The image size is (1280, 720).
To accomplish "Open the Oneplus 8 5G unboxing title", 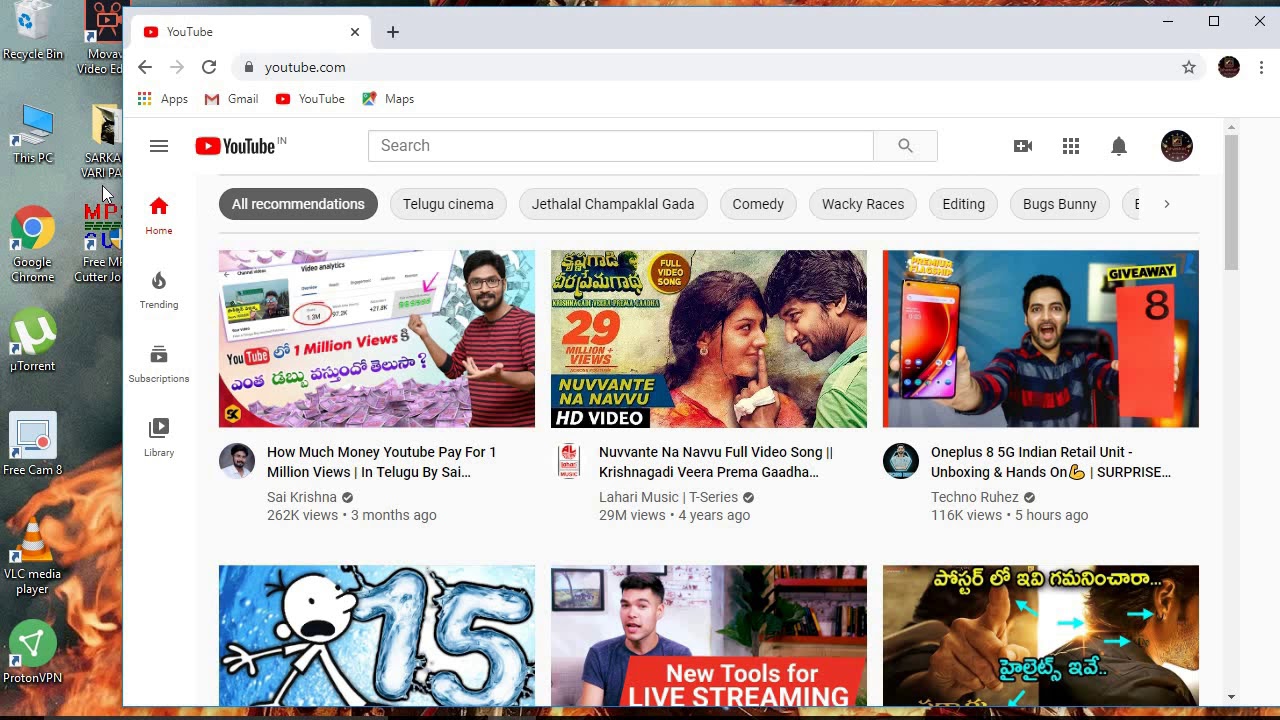I will [1051, 462].
